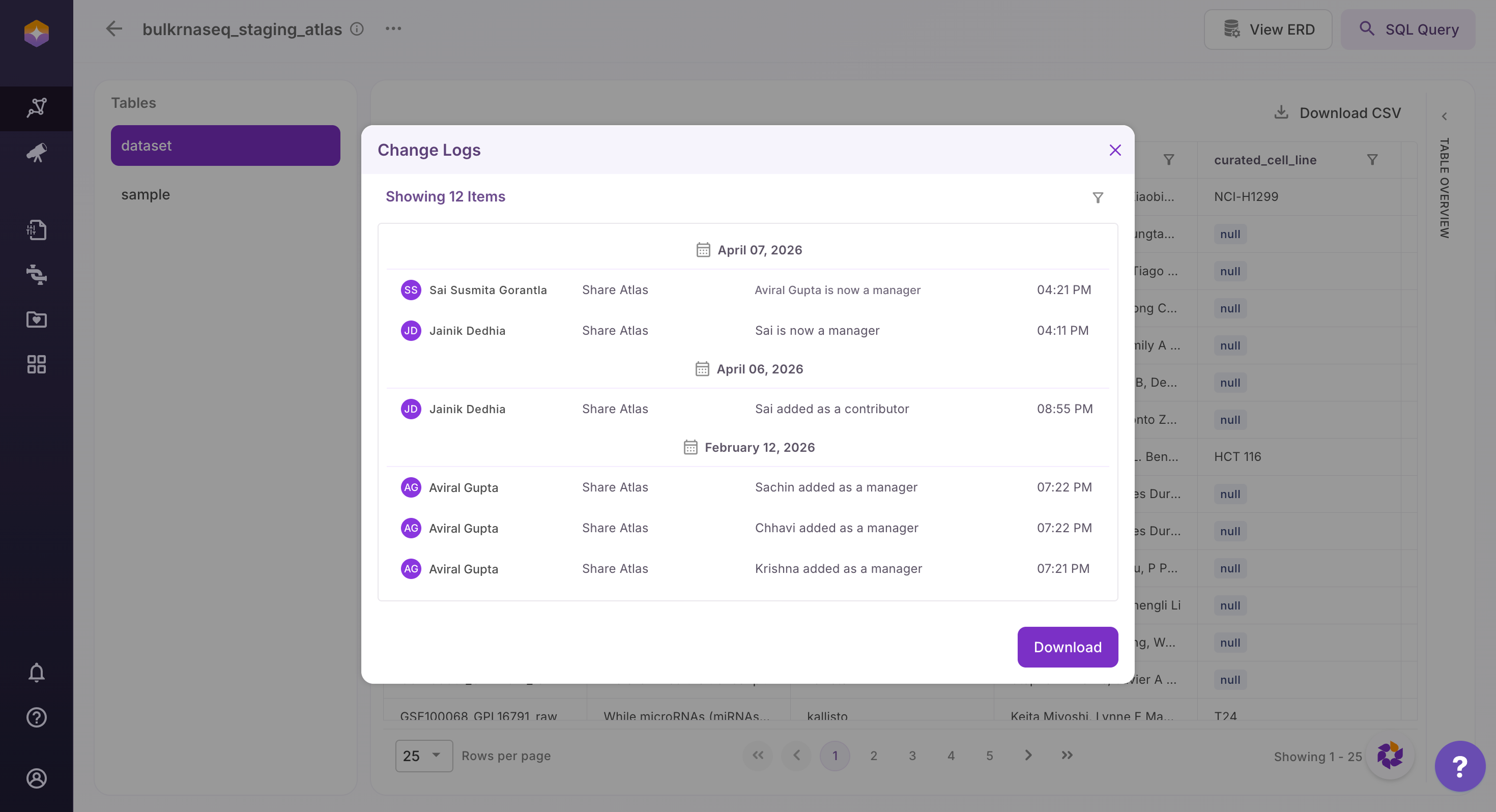The image size is (1496, 812).
Task: Click the telescope icon in sidebar
Action: (36, 153)
